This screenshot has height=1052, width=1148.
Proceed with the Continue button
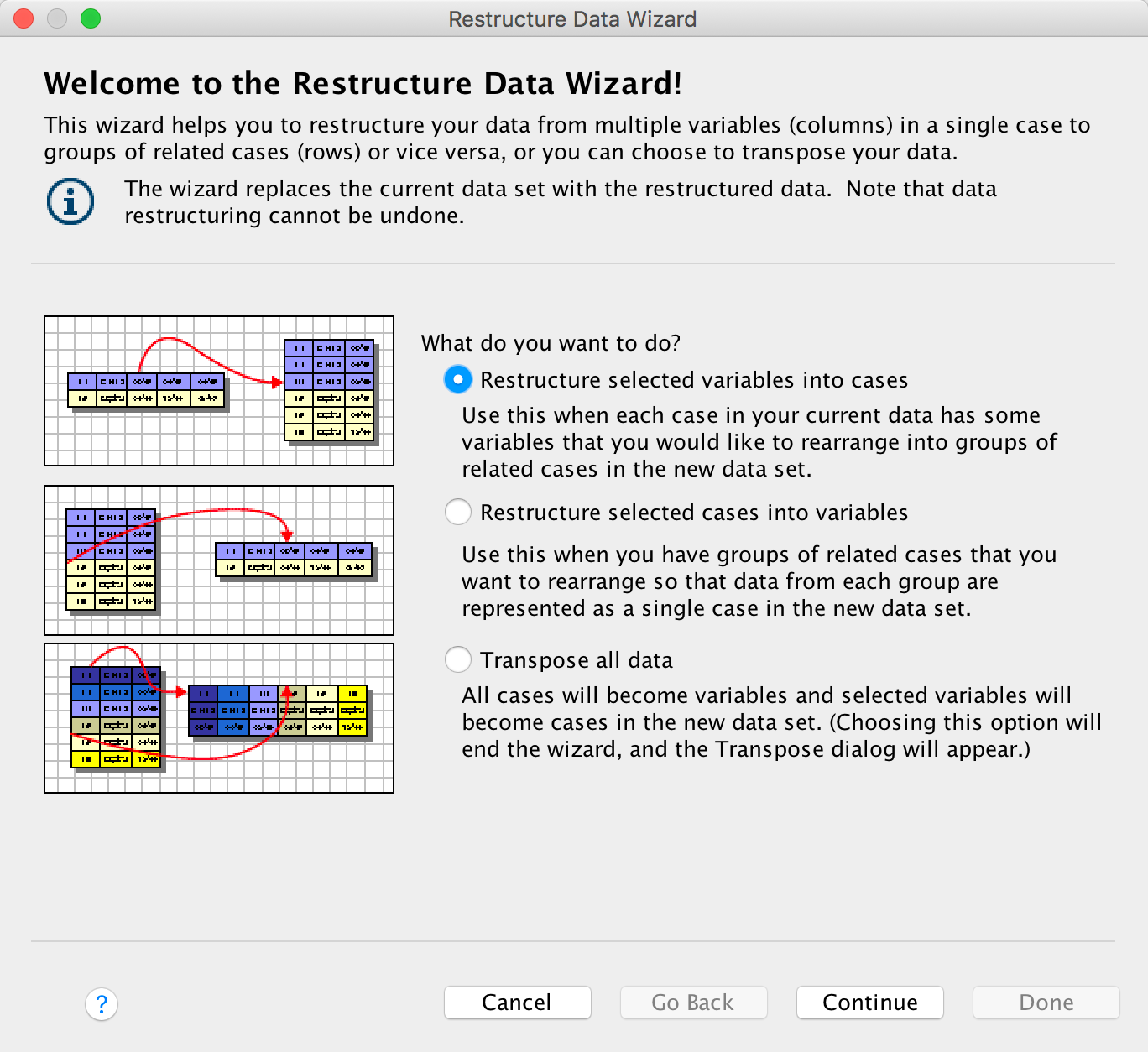[869, 1003]
